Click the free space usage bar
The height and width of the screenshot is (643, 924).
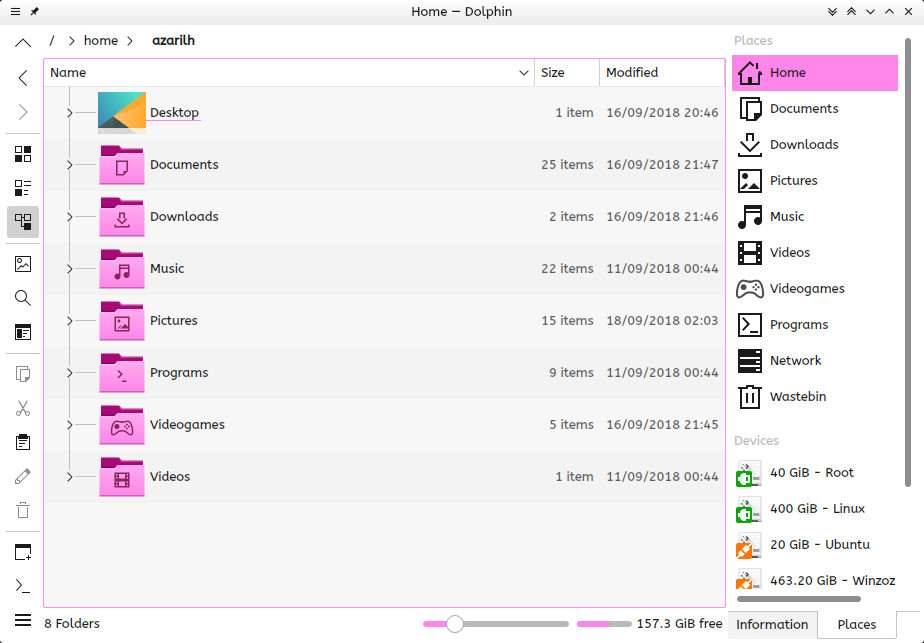[603, 624]
